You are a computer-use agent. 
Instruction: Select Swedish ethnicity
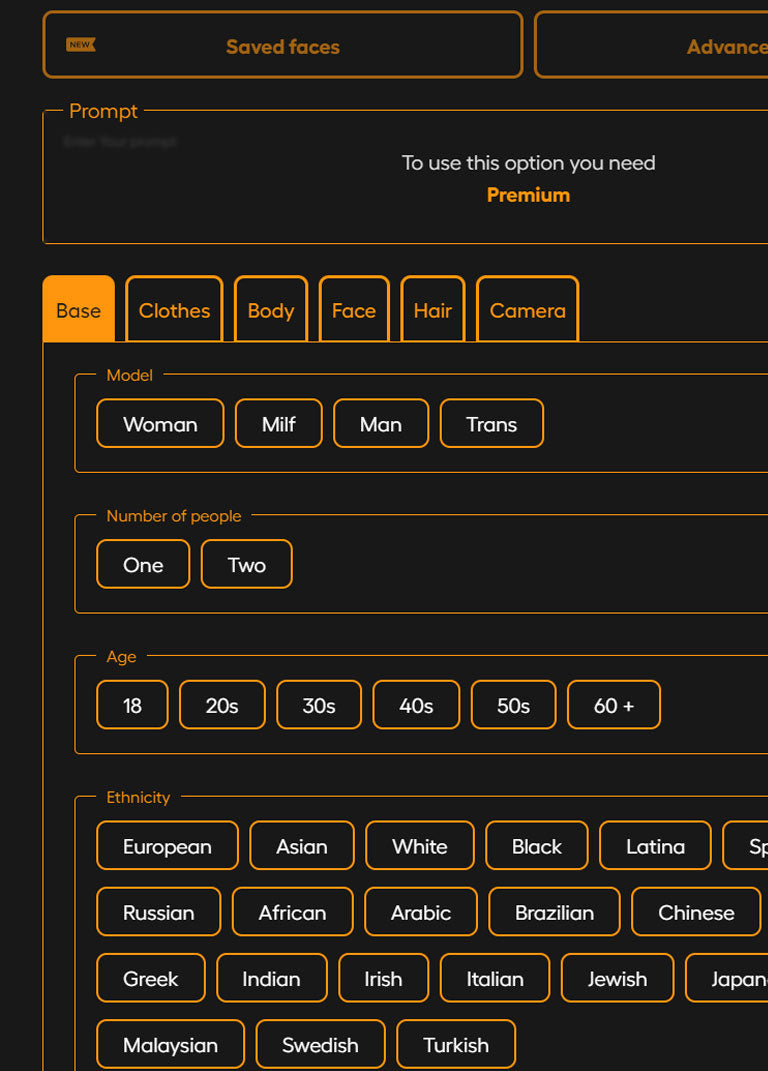(x=320, y=1045)
